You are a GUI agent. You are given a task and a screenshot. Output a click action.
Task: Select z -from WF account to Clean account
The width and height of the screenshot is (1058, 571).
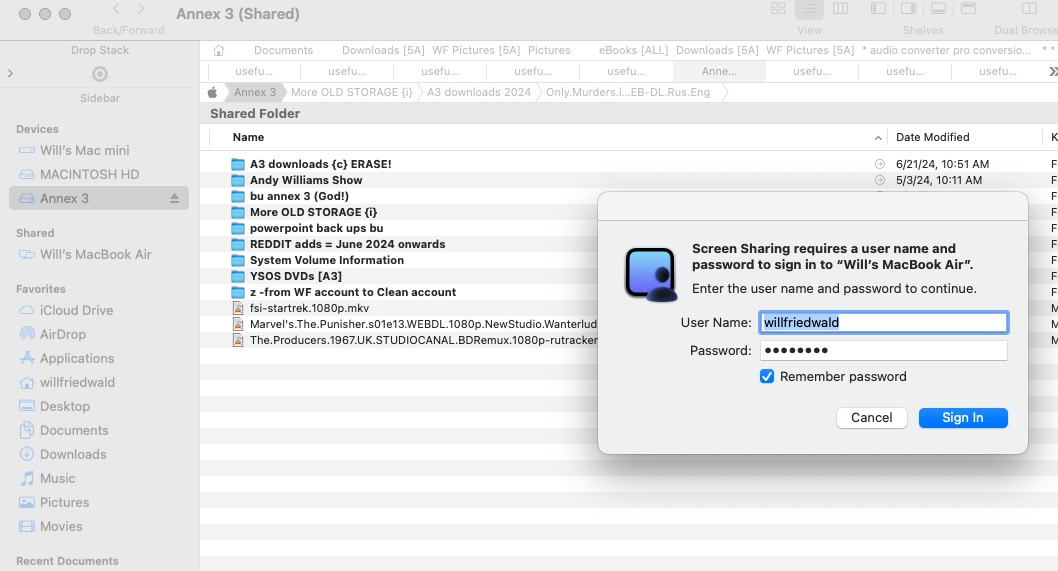pos(353,292)
